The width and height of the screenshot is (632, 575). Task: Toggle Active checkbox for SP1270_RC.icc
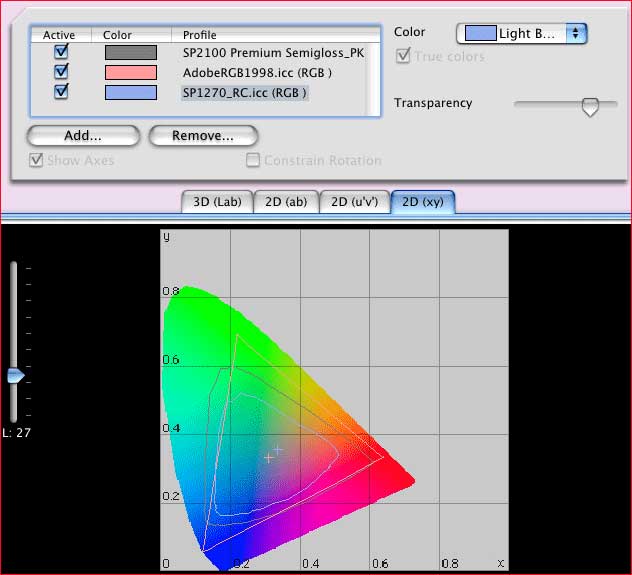pos(61,92)
